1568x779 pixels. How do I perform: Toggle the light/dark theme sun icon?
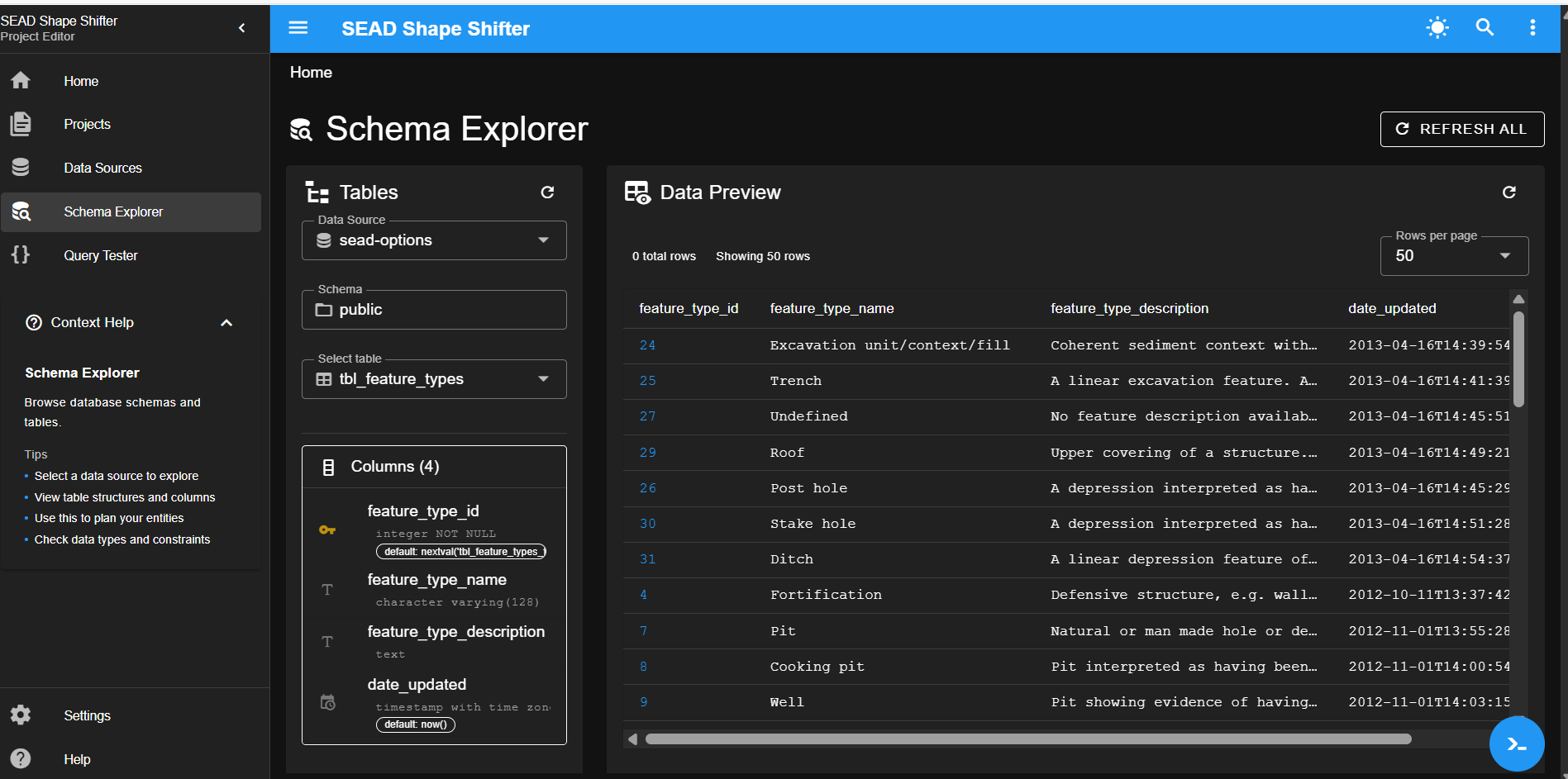coord(1437,28)
